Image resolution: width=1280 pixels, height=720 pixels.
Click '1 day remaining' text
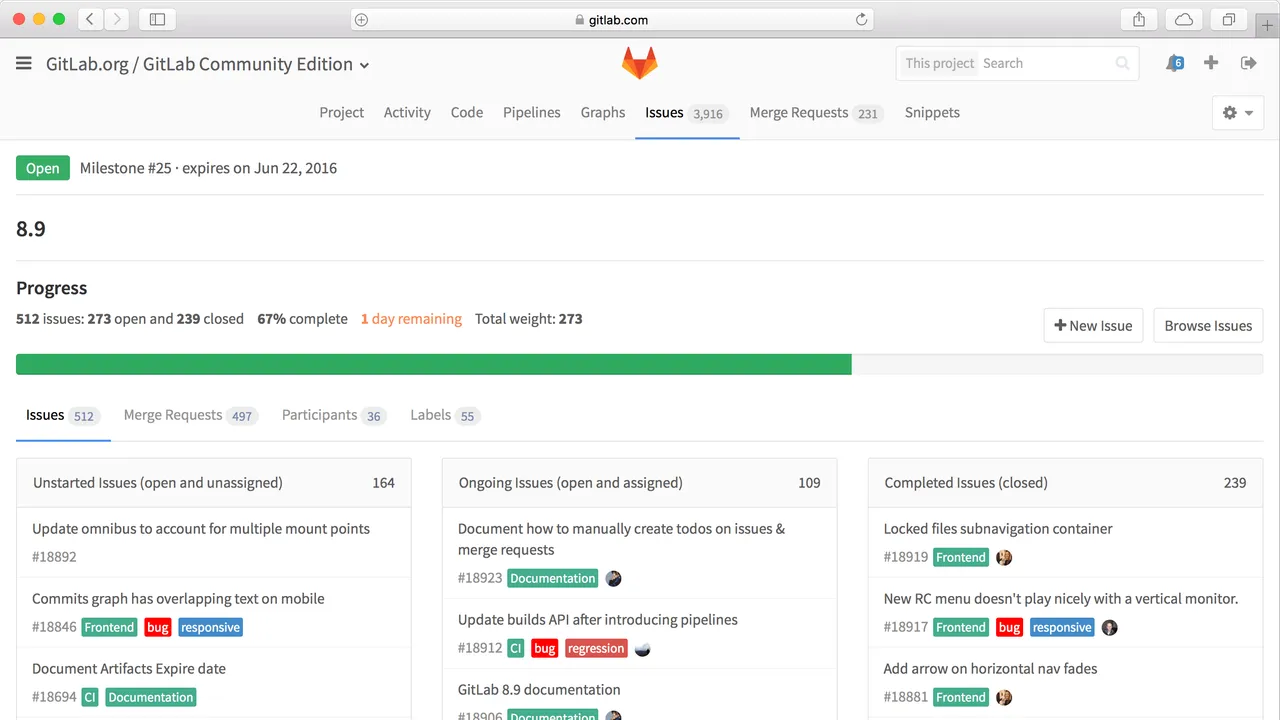coord(411,319)
